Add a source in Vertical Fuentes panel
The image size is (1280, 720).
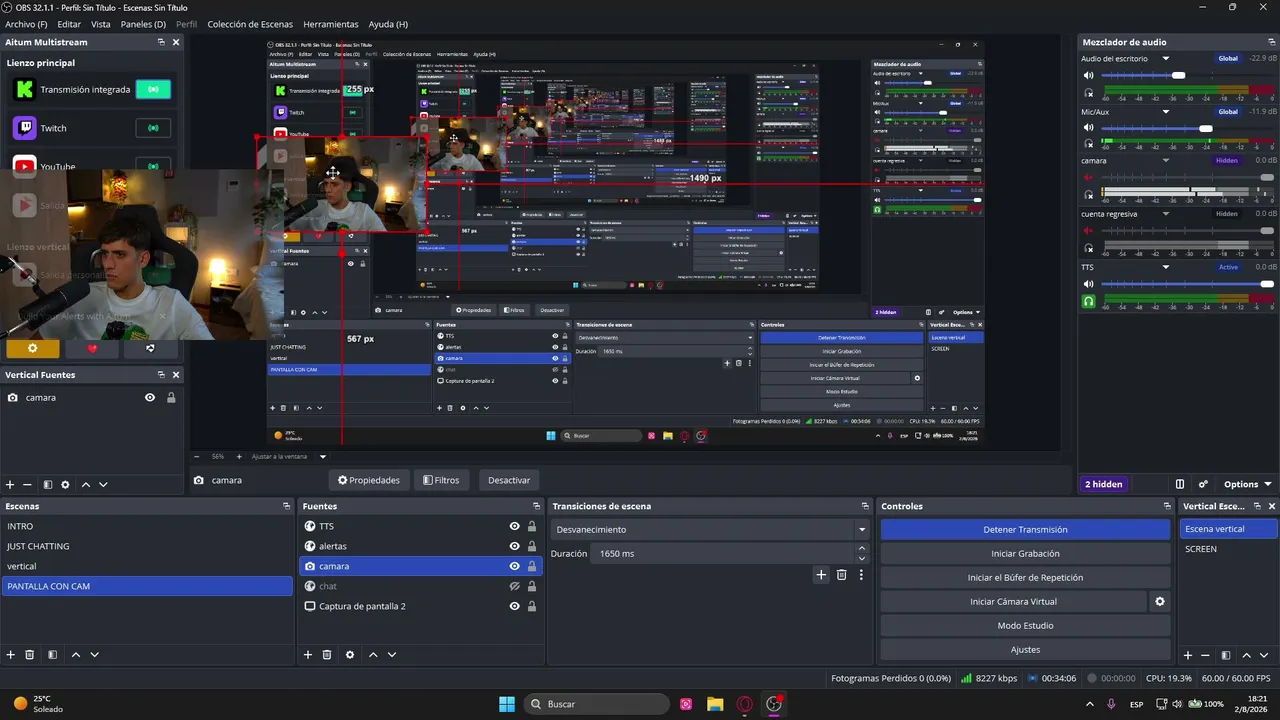click(x=11, y=484)
